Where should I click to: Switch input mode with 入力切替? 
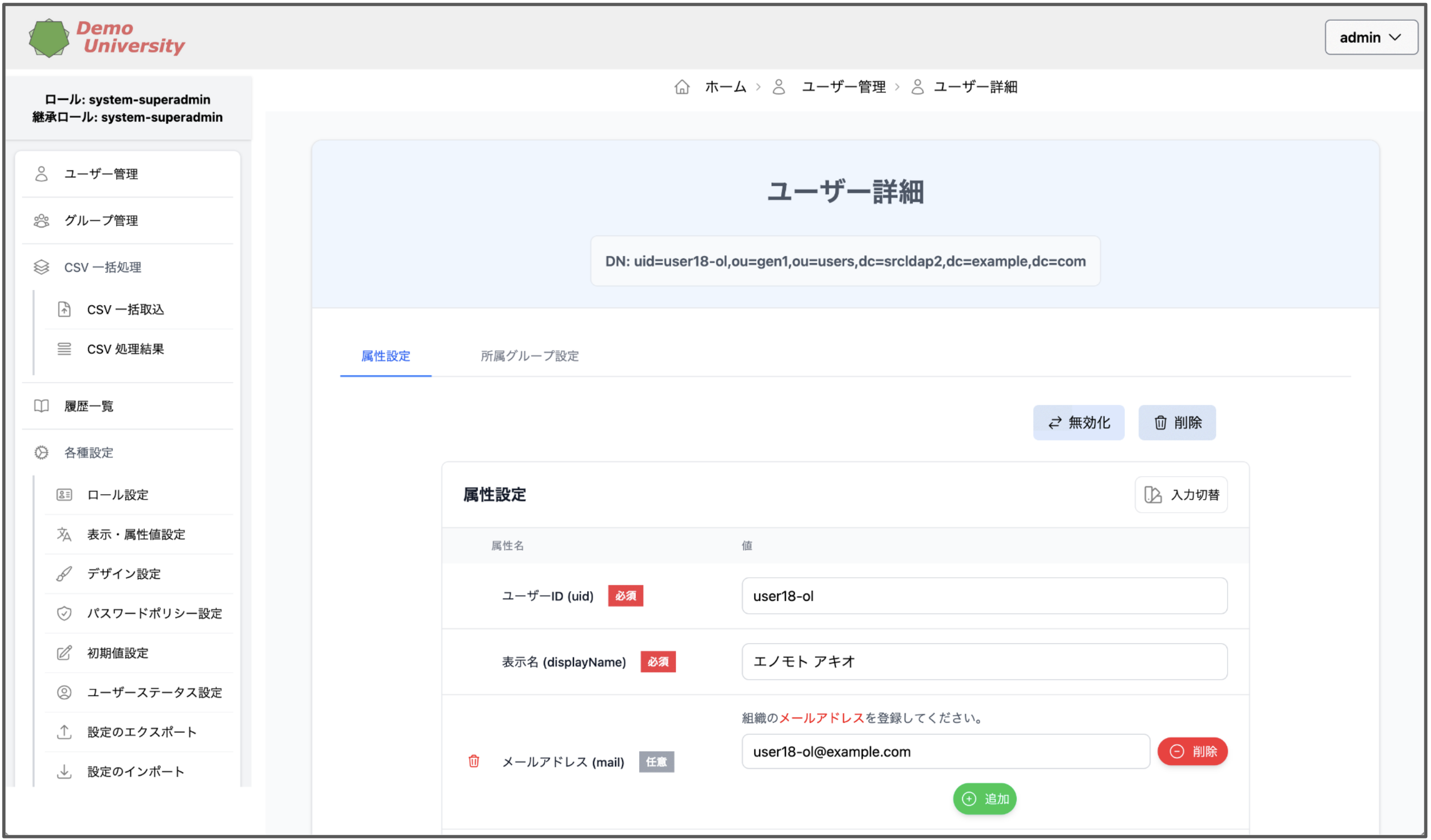pyautogui.click(x=1181, y=495)
